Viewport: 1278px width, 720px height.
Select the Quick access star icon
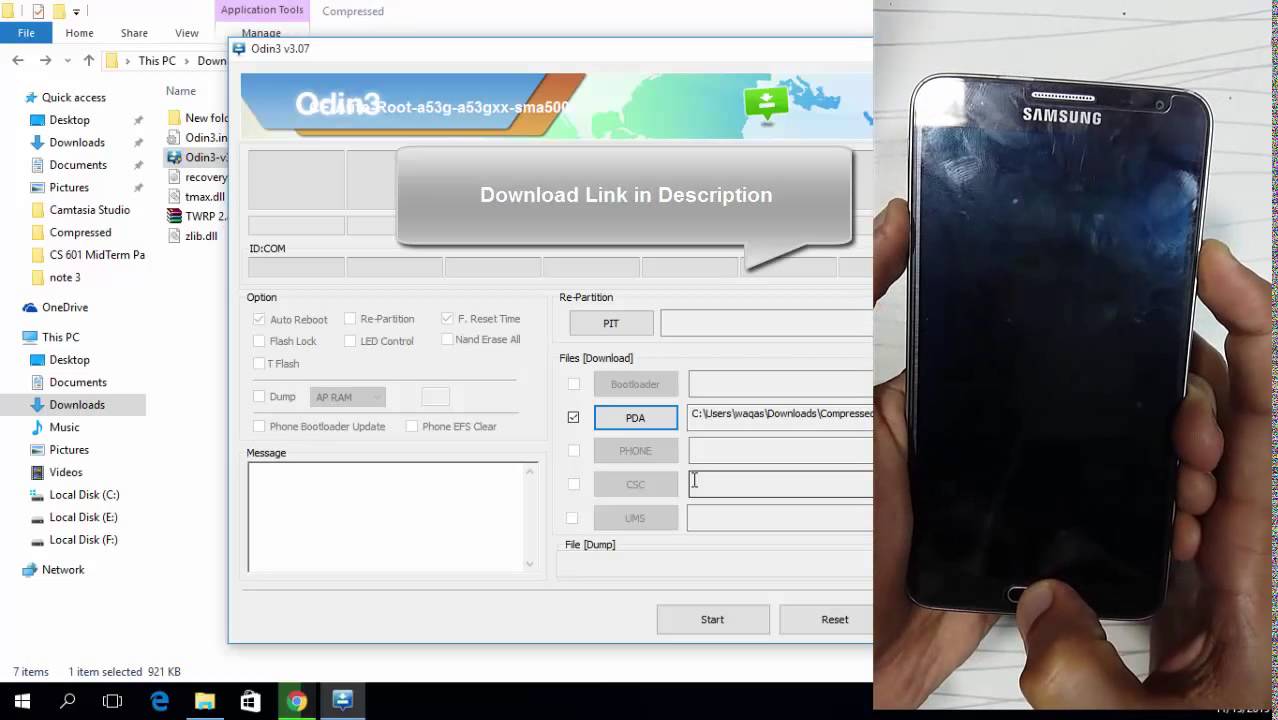[x=30, y=97]
